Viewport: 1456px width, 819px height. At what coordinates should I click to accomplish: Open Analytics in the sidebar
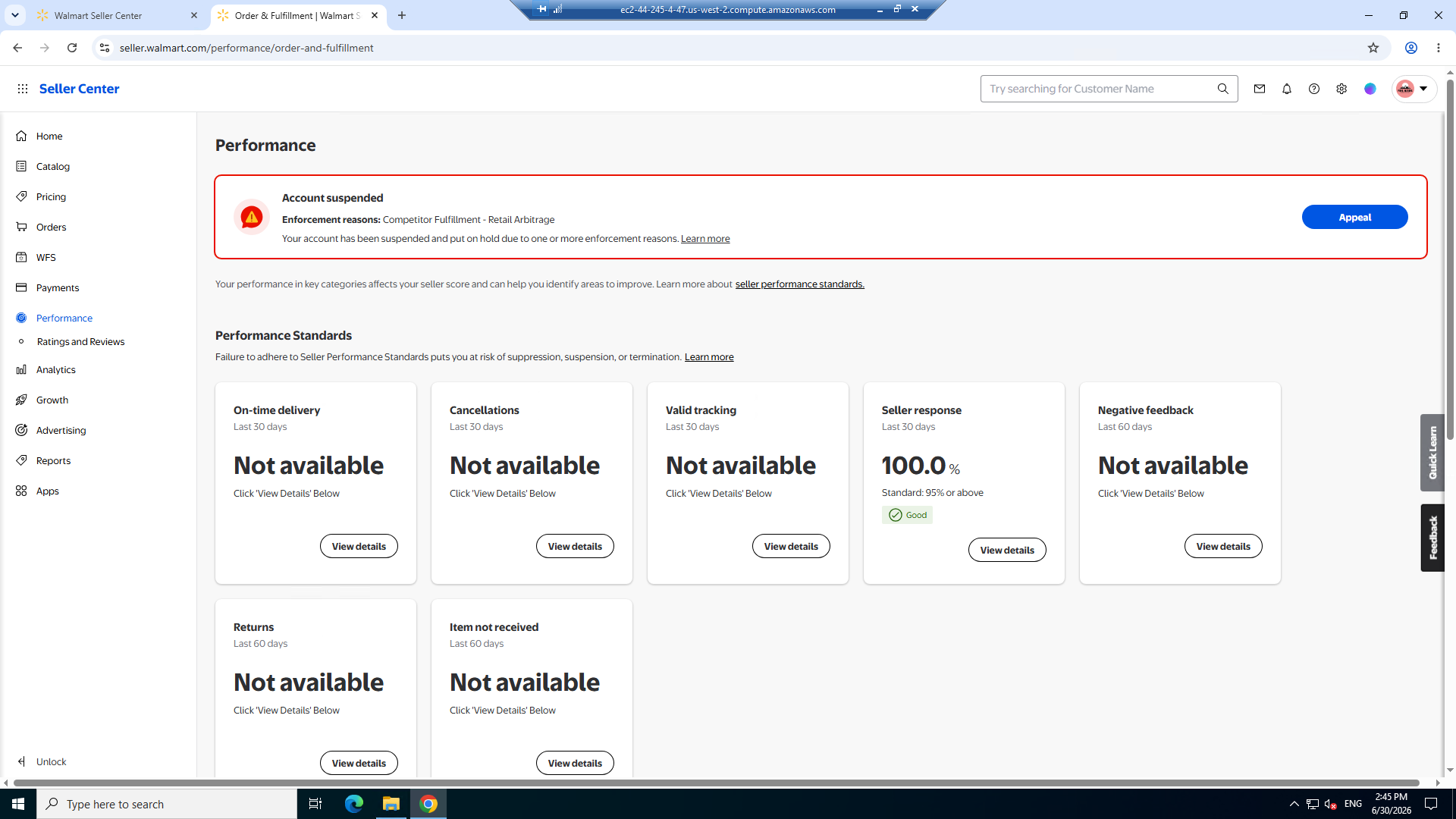(56, 369)
